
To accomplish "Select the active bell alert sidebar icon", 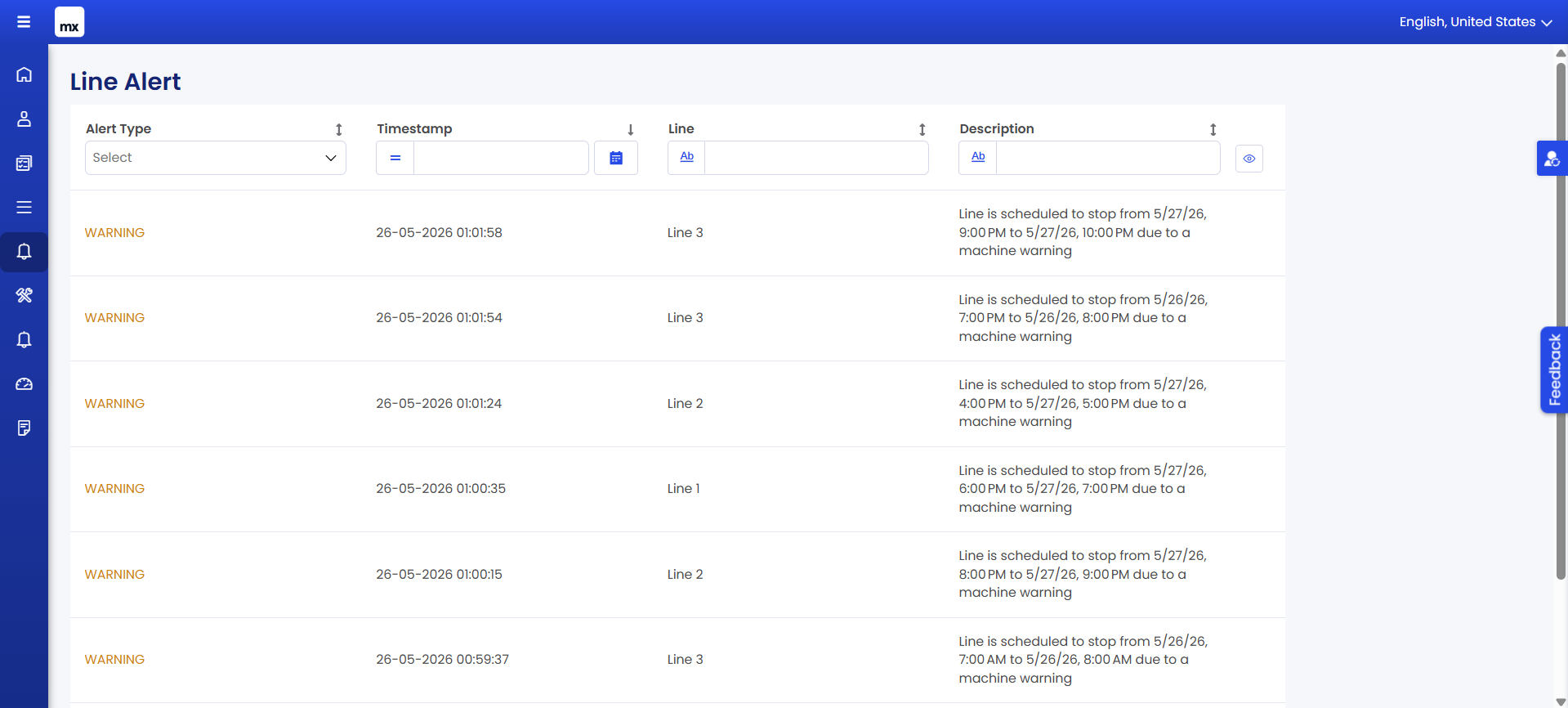I will click(24, 252).
